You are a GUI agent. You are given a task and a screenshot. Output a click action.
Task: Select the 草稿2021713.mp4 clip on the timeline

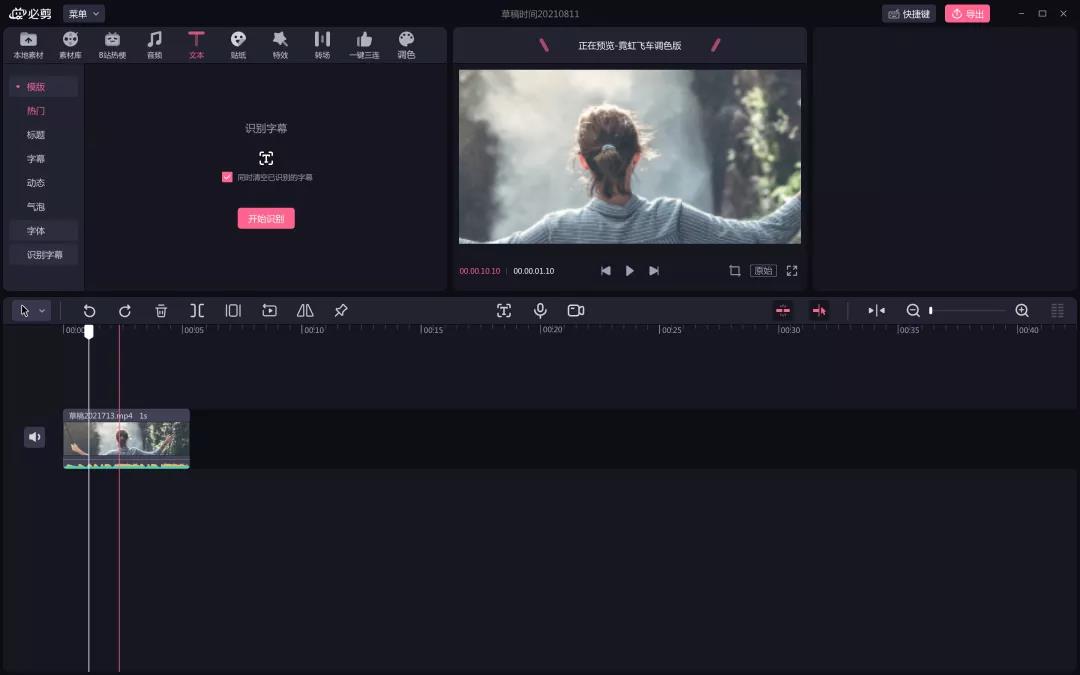(x=126, y=439)
